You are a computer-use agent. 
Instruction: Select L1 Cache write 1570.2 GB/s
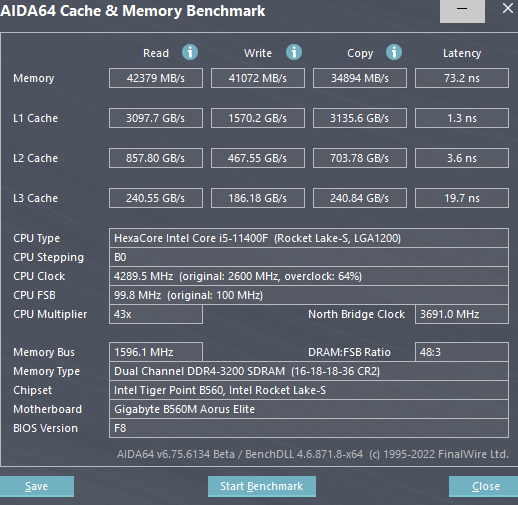point(258,118)
